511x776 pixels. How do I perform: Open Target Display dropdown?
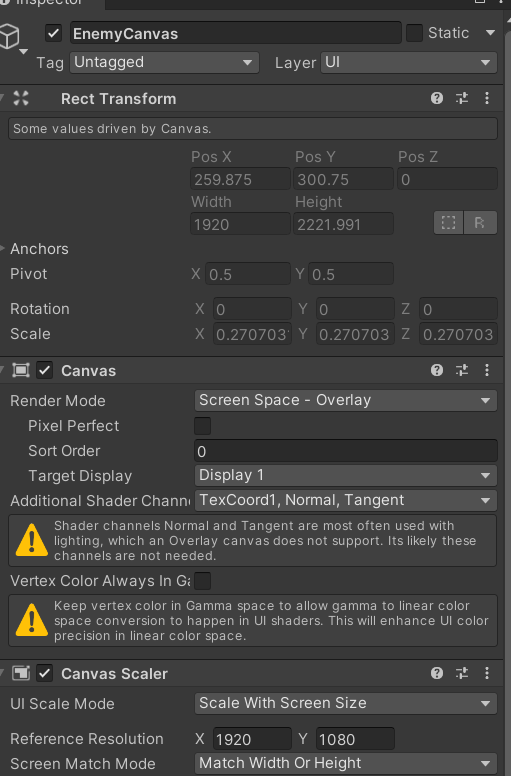[x=346, y=475]
